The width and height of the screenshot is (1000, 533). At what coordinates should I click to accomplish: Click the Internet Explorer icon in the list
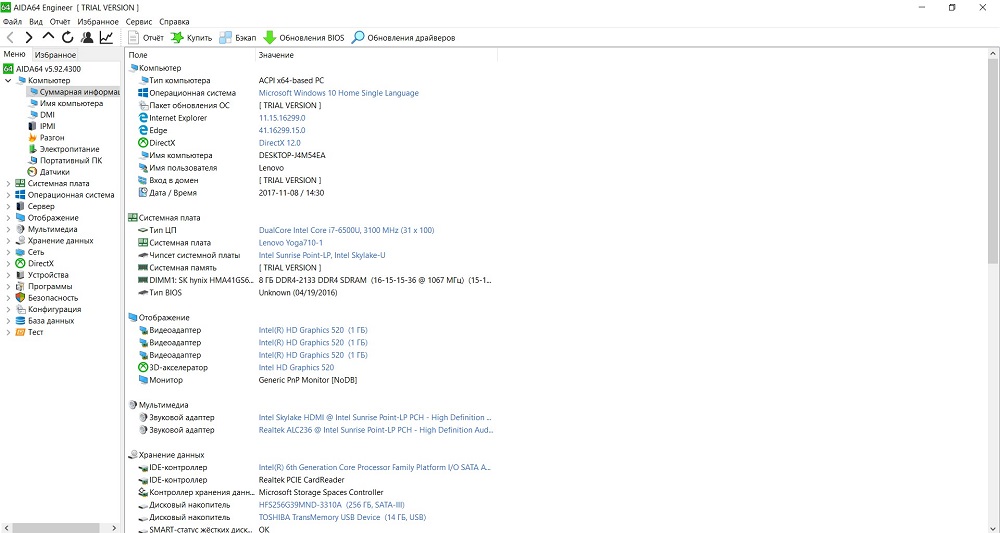point(143,118)
